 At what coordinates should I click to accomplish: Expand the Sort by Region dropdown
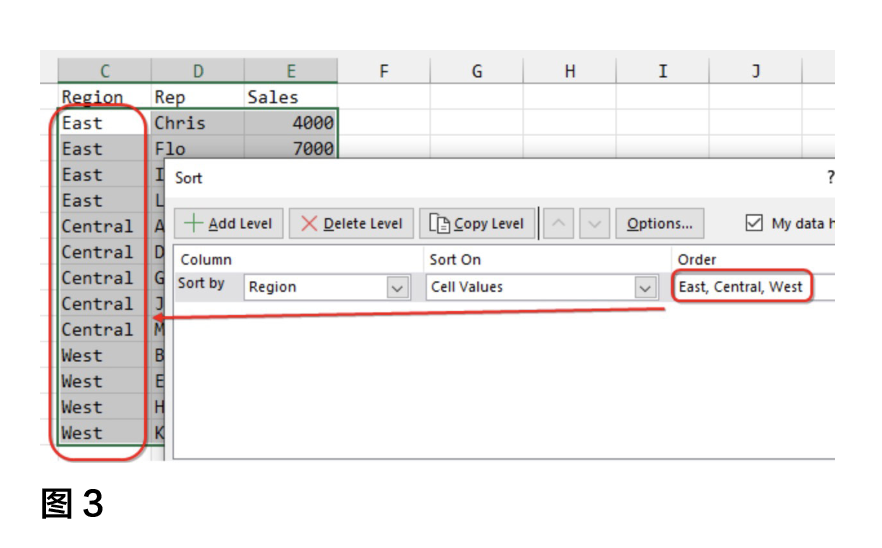pyautogui.click(x=398, y=287)
